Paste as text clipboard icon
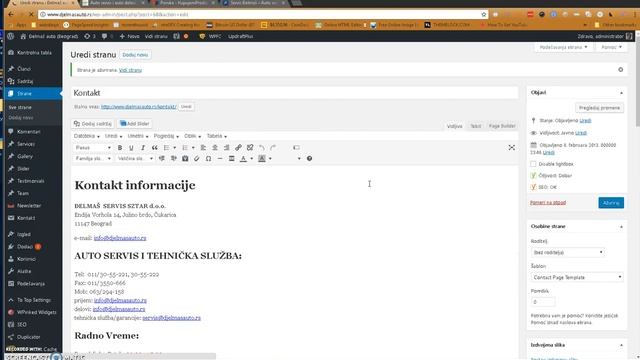This screenshot has height=360, width=640. tap(185, 158)
